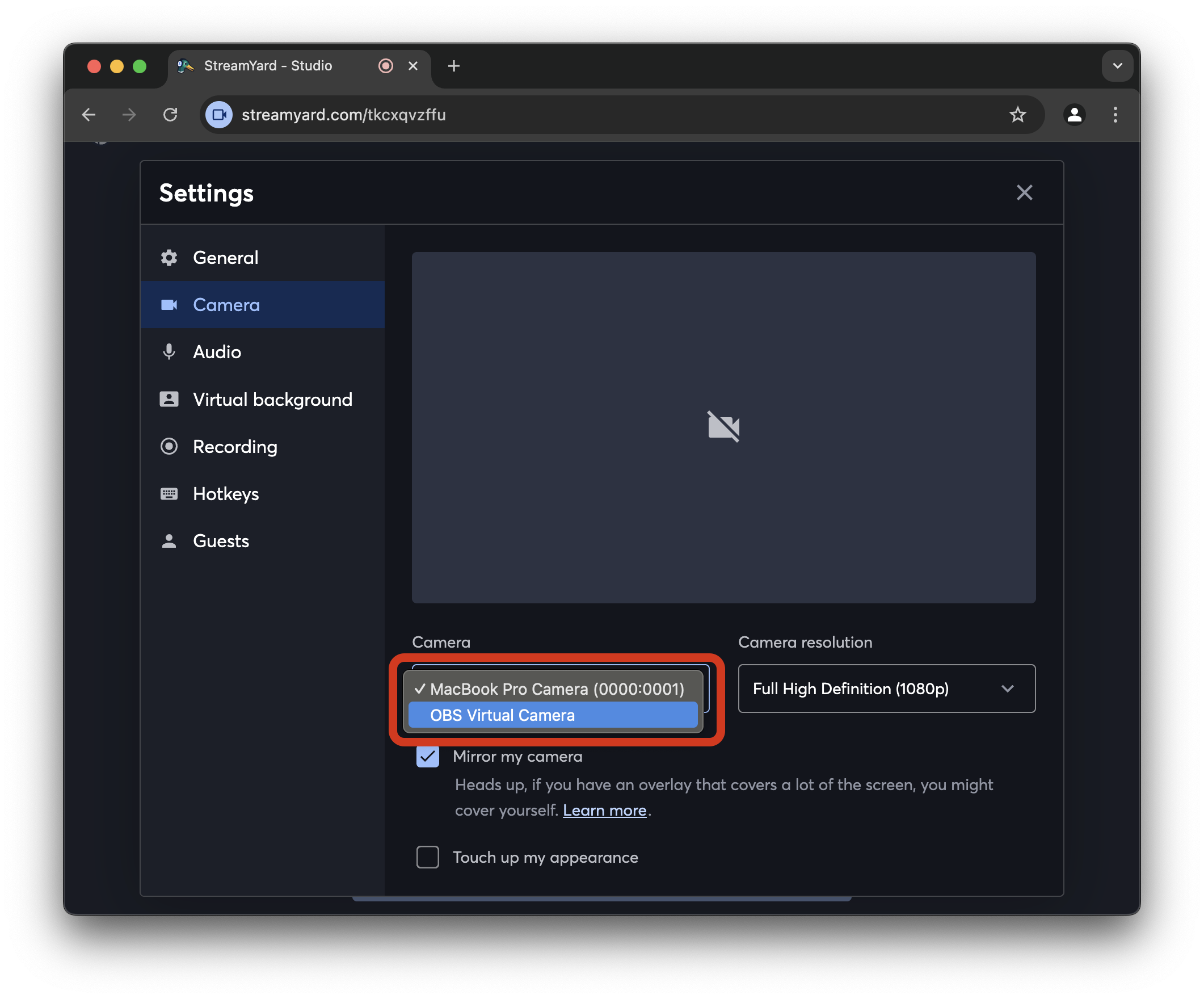Reload the StreamYard page
This screenshot has width=1204, height=999.
point(170,115)
